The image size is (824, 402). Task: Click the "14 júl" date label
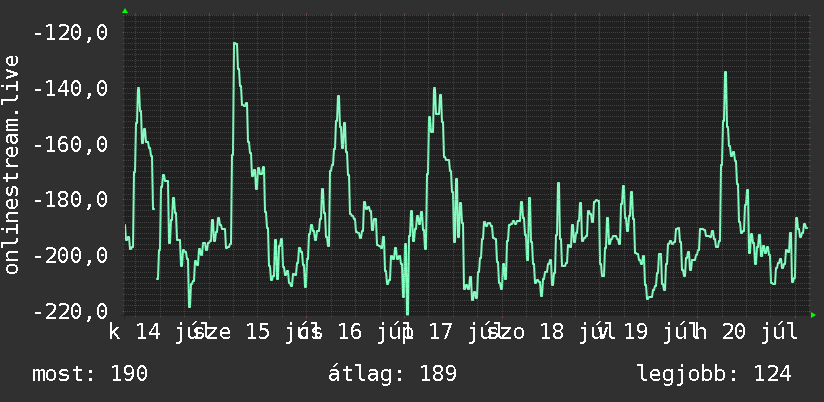(169, 333)
